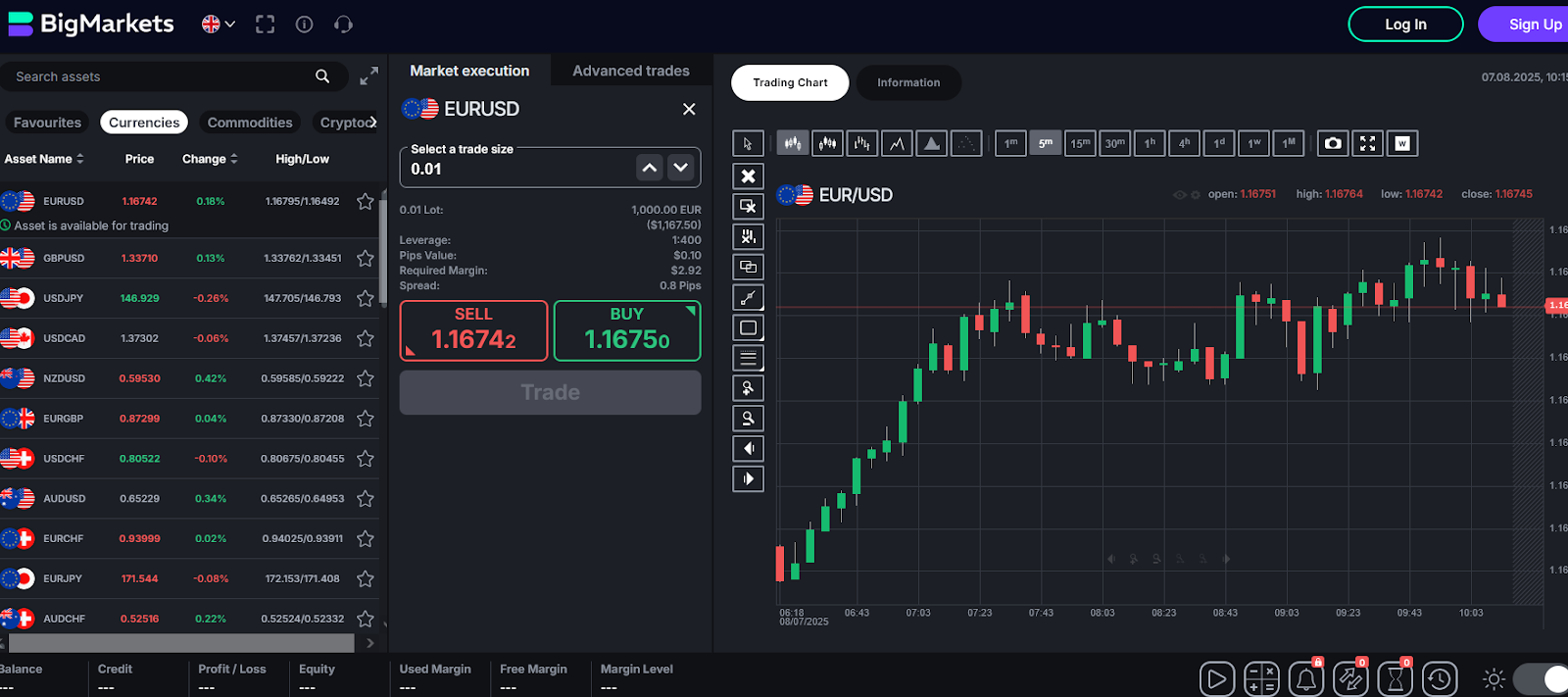Open the chart in fullscreen mode
This screenshot has width=1568, height=697.
pos(1368,143)
